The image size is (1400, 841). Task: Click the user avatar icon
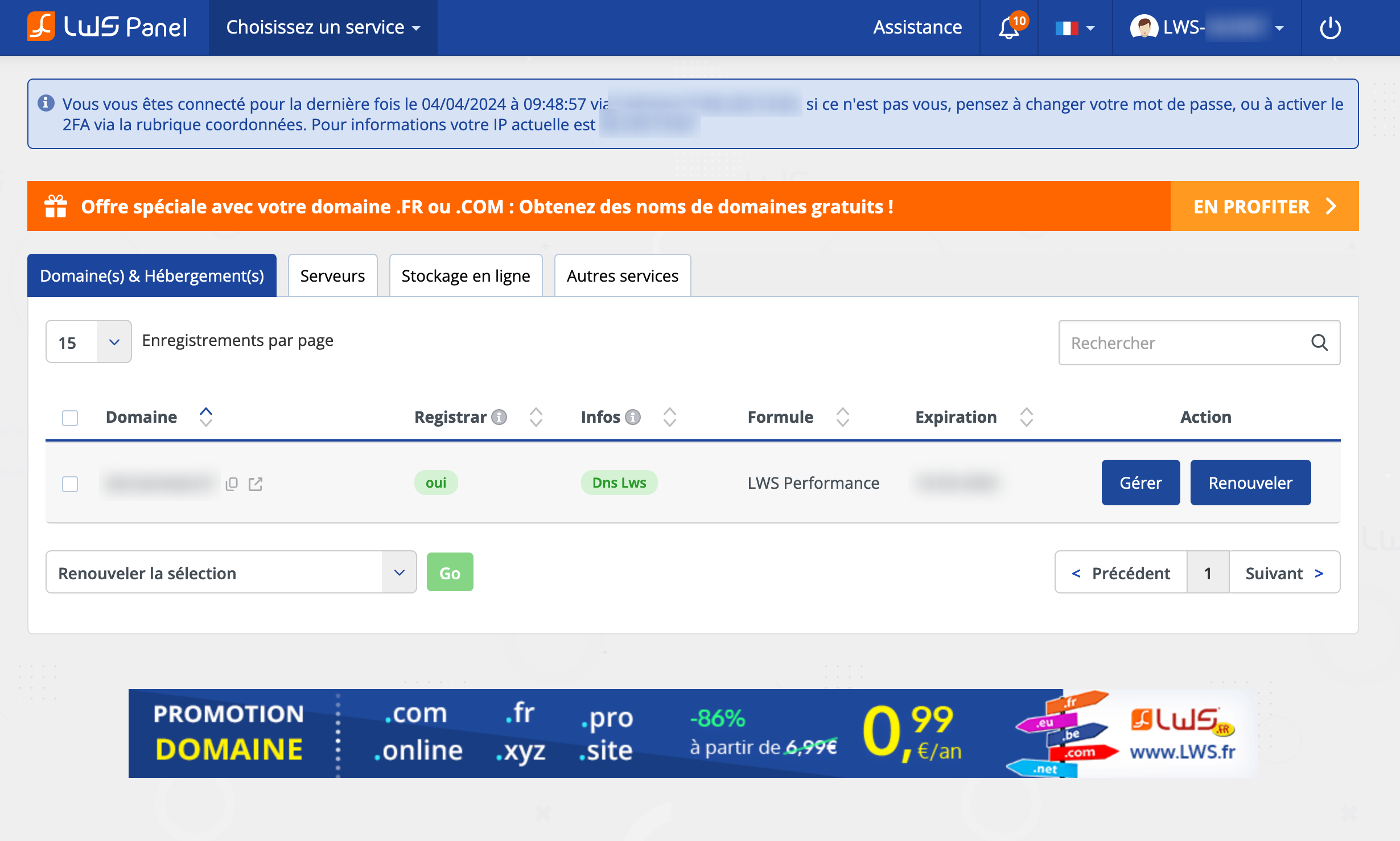click(1143, 27)
